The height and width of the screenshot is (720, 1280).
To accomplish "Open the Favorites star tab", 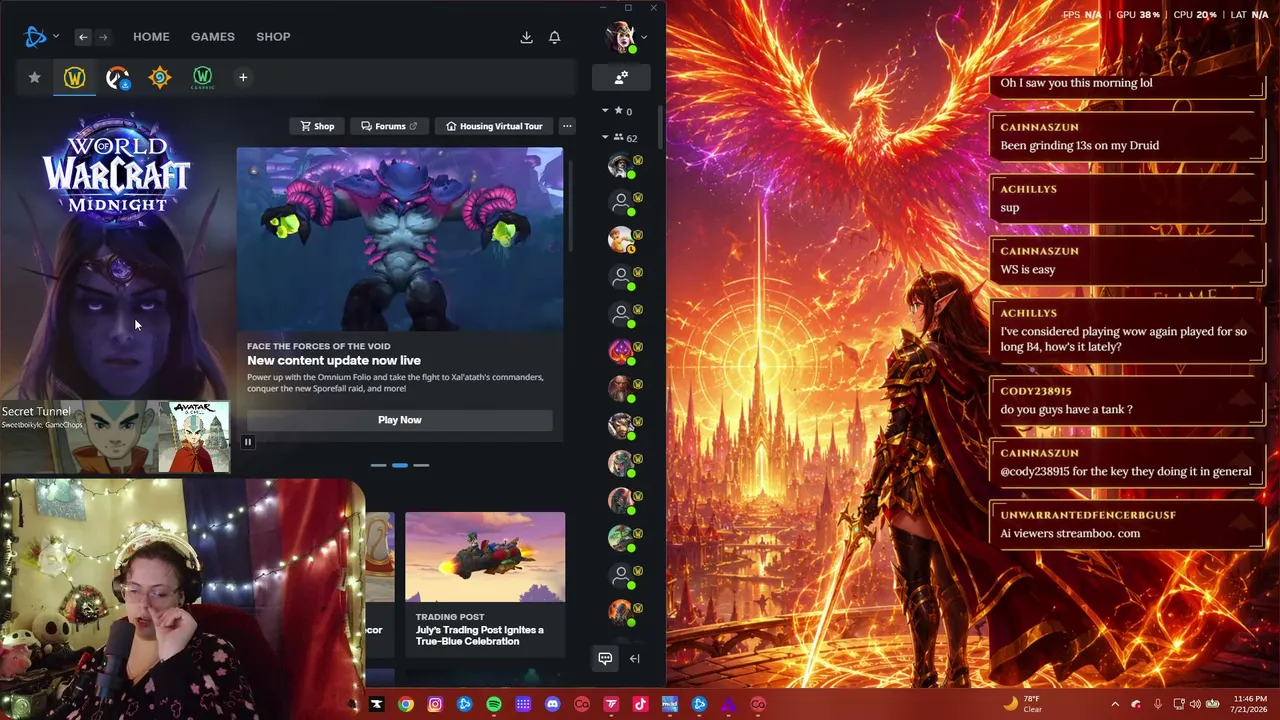I will pyautogui.click(x=34, y=77).
